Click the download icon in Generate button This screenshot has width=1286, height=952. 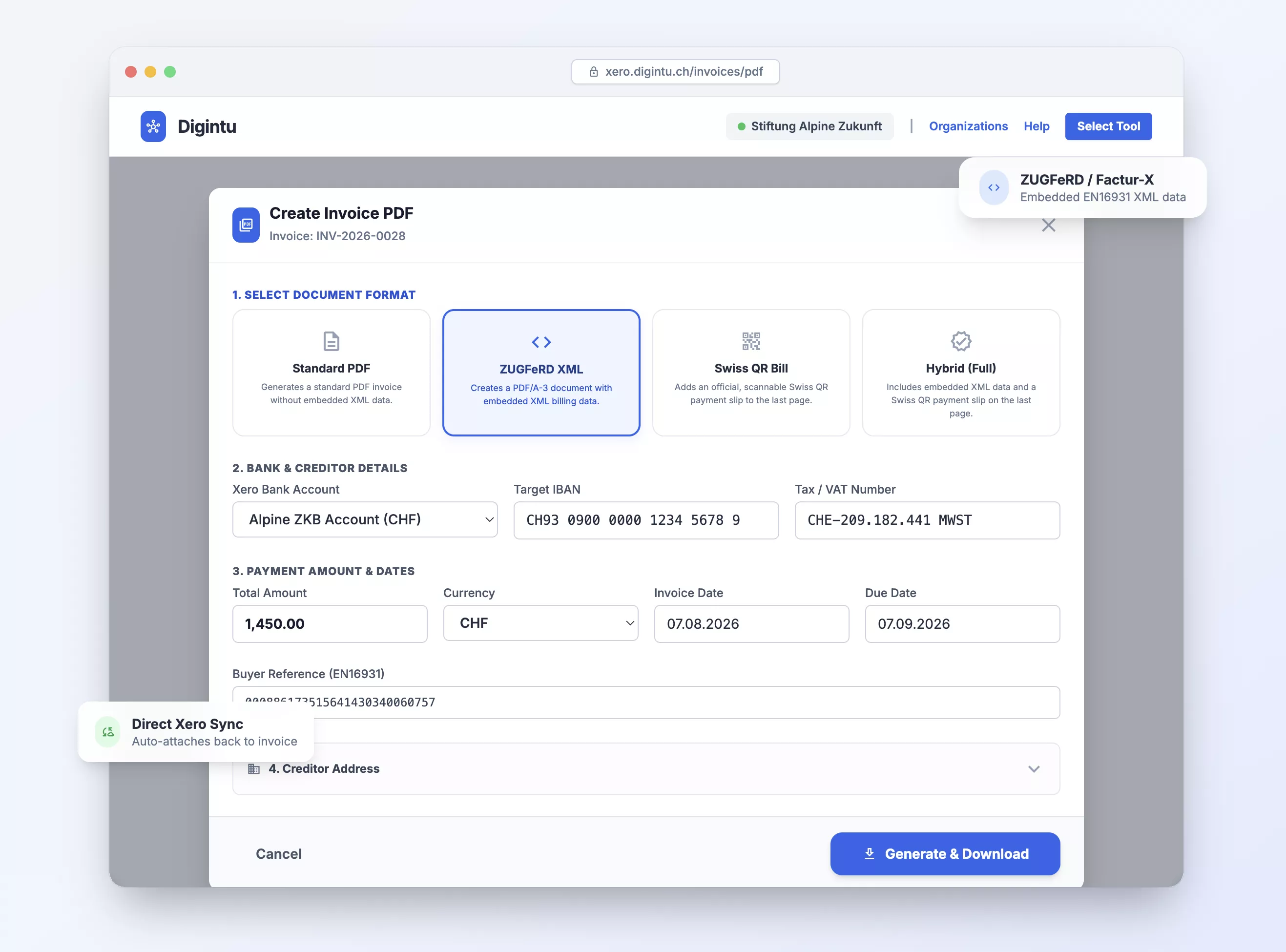click(x=870, y=853)
